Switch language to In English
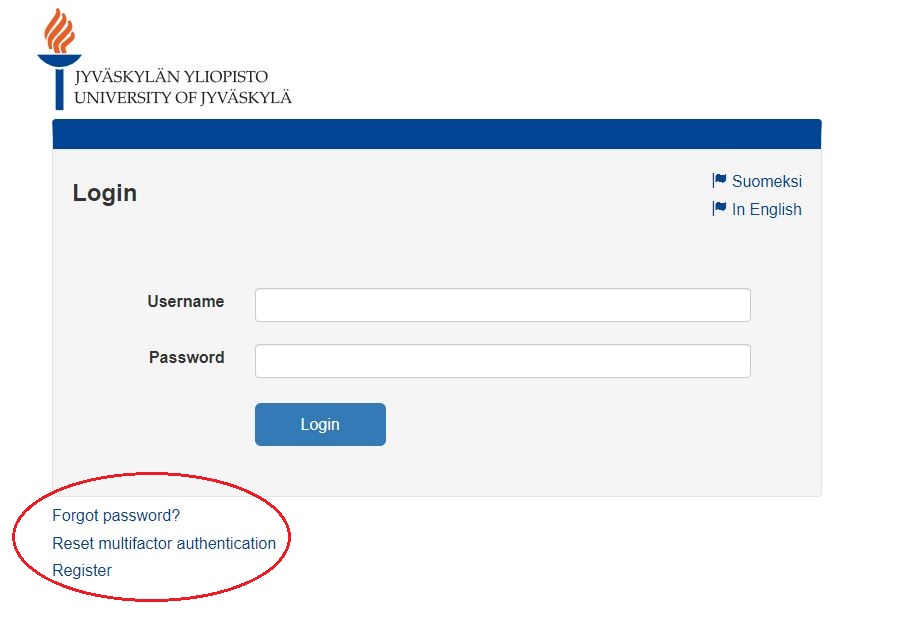The height and width of the screenshot is (632, 902). (766, 209)
